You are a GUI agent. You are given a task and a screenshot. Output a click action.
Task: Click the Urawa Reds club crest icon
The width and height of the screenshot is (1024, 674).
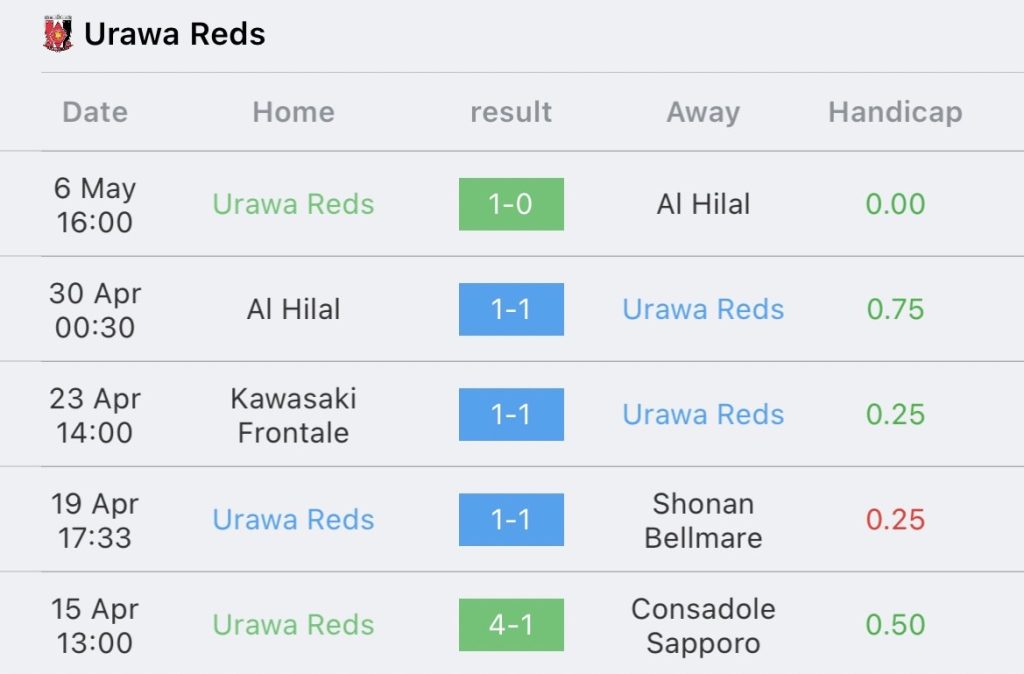(x=57, y=33)
